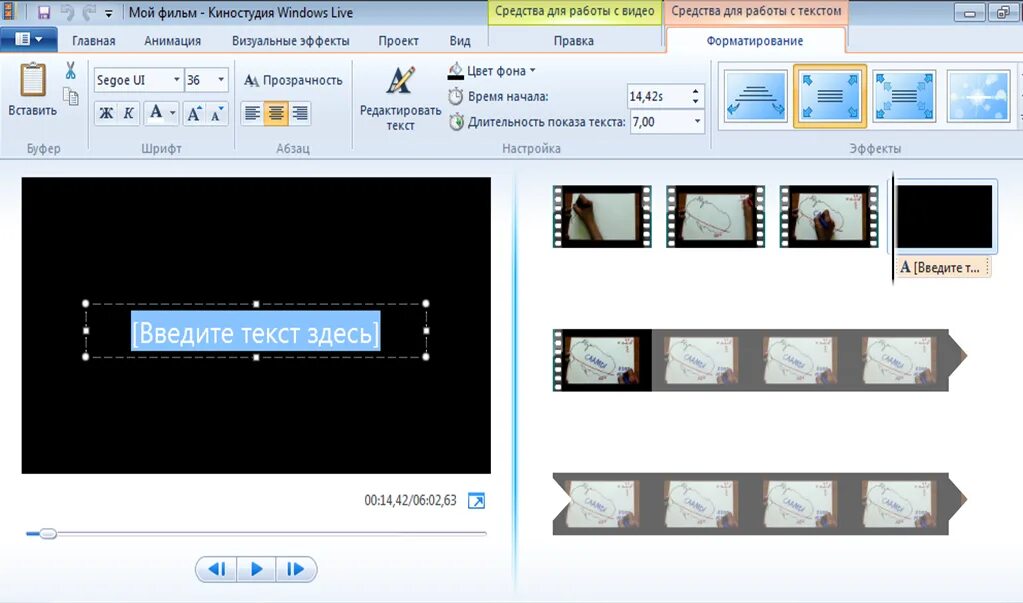Decrease font size with shrink icon

click(217, 114)
